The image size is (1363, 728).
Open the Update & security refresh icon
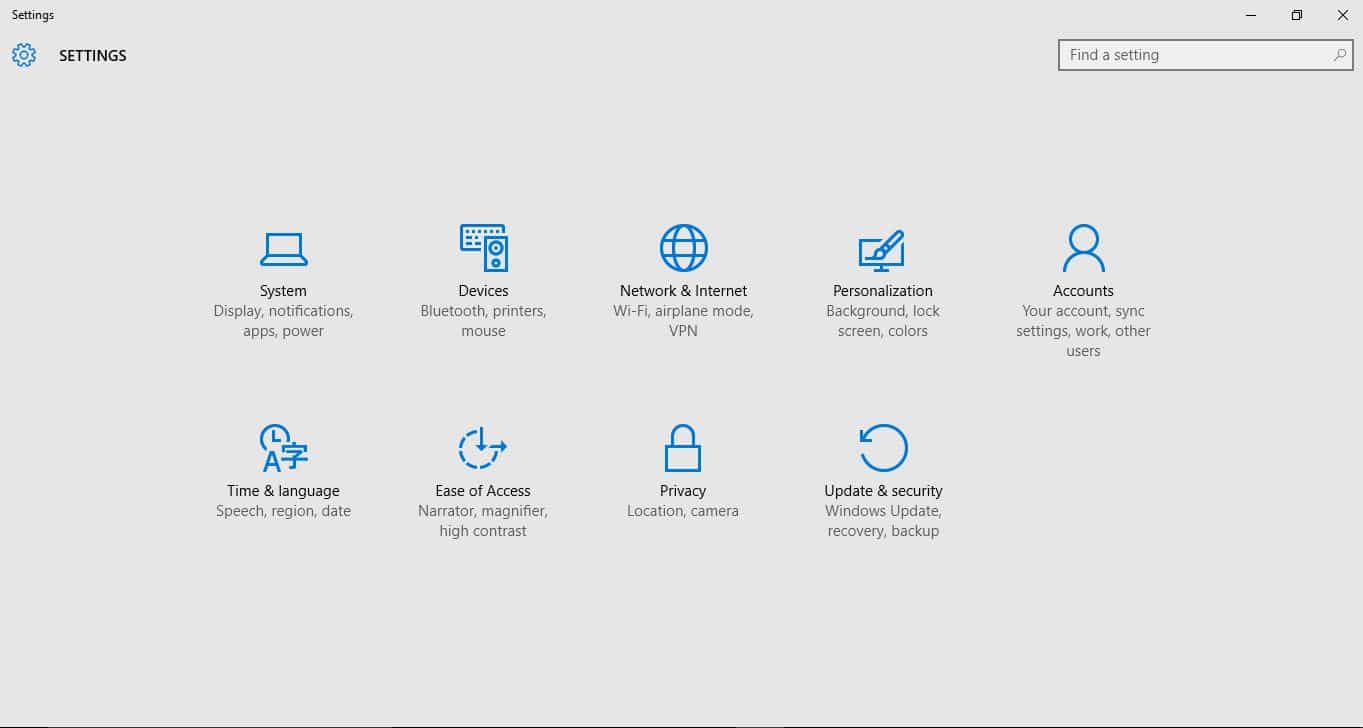pos(883,447)
